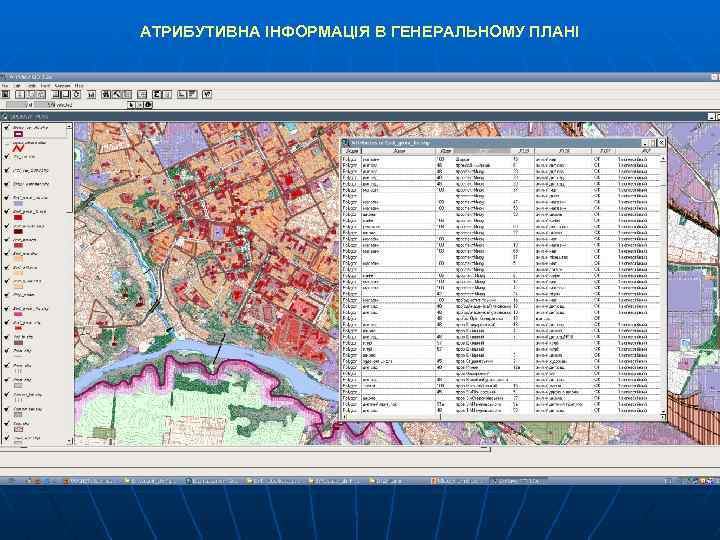Screen dimensions: 720x540
Task: Open the Query Builder hammer button
Action: coord(117,94)
